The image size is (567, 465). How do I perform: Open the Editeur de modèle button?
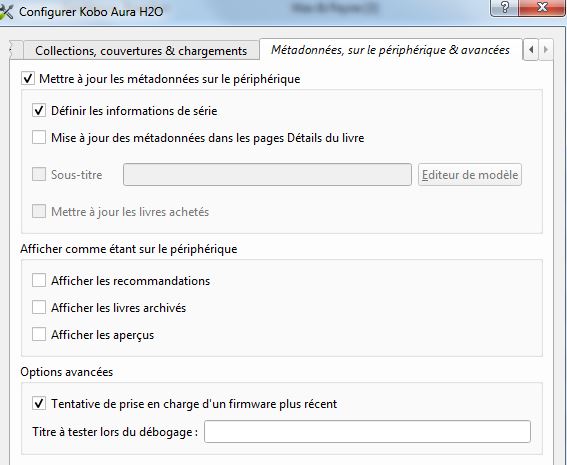point(470,175)
